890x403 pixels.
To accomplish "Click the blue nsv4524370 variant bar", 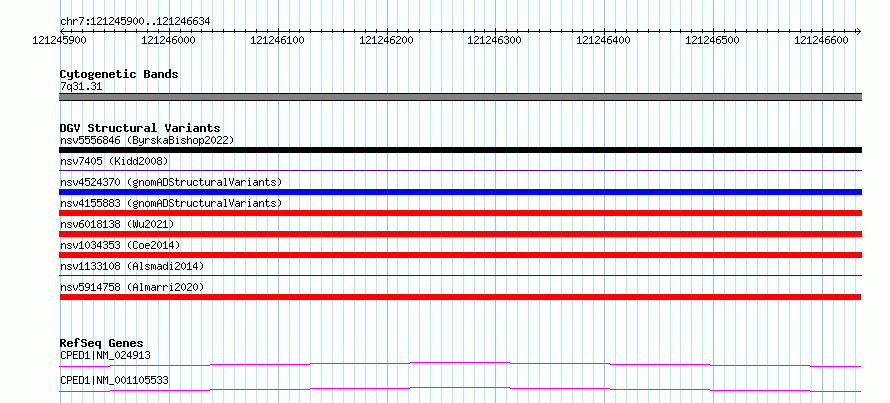I will tap(460, 192).
